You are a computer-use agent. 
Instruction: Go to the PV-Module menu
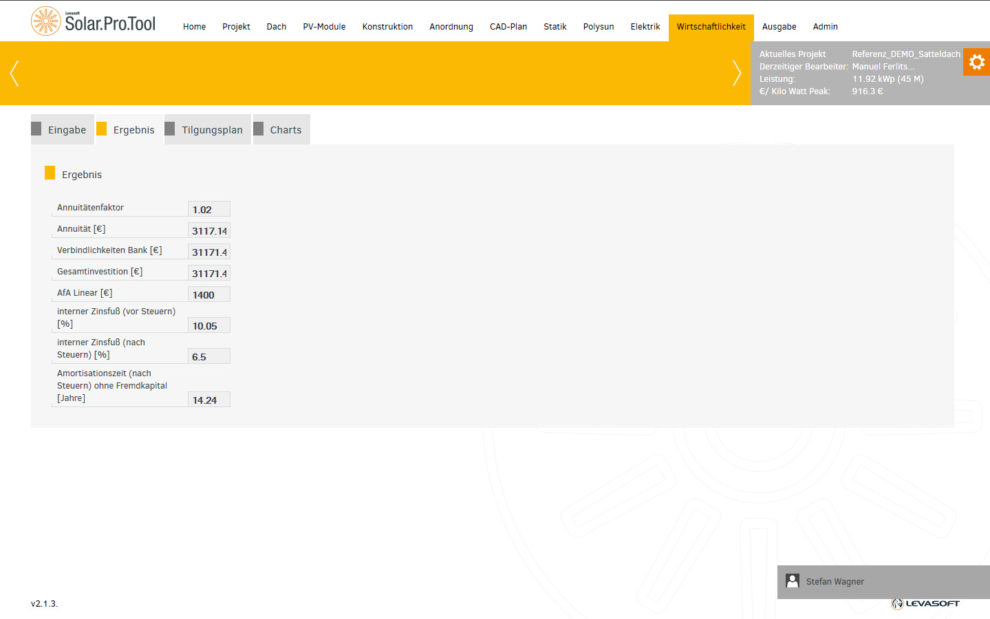click(x=324, y=27)
